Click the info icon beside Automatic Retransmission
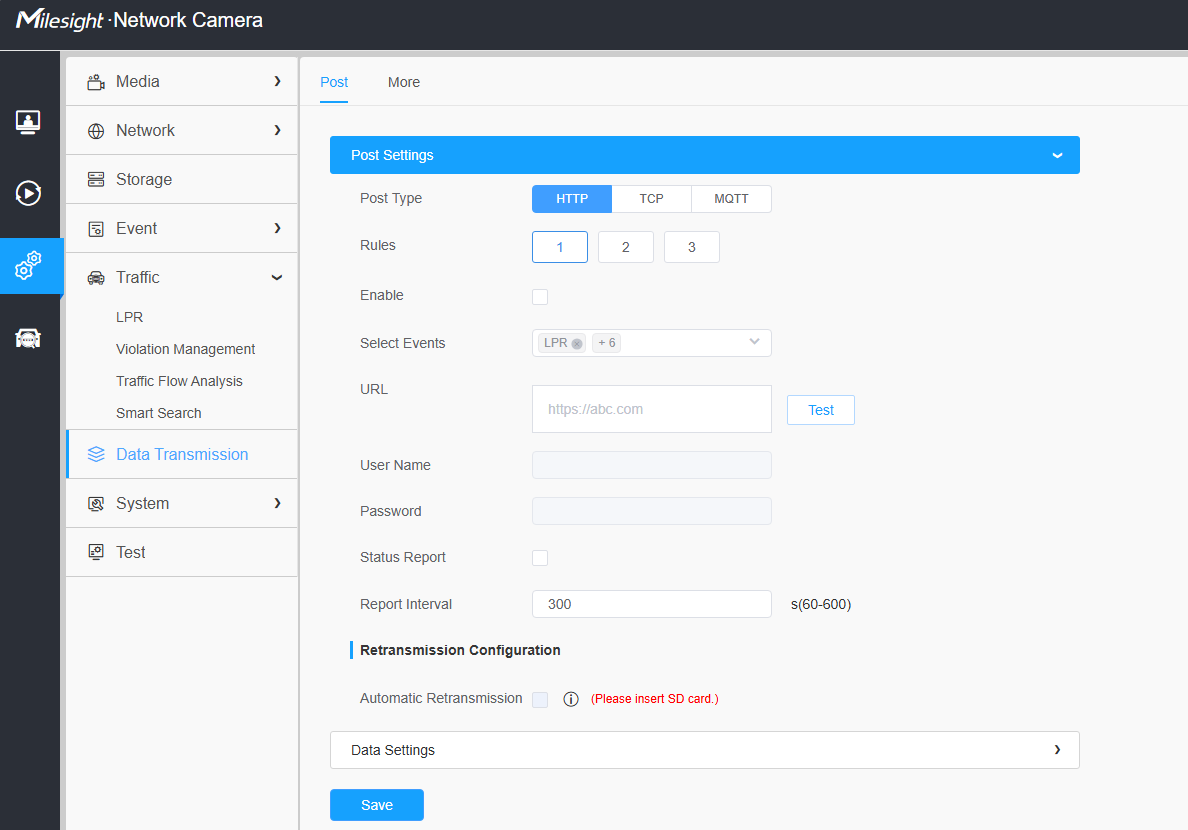Screen dimensions: 1188x830 pos(571,699)
